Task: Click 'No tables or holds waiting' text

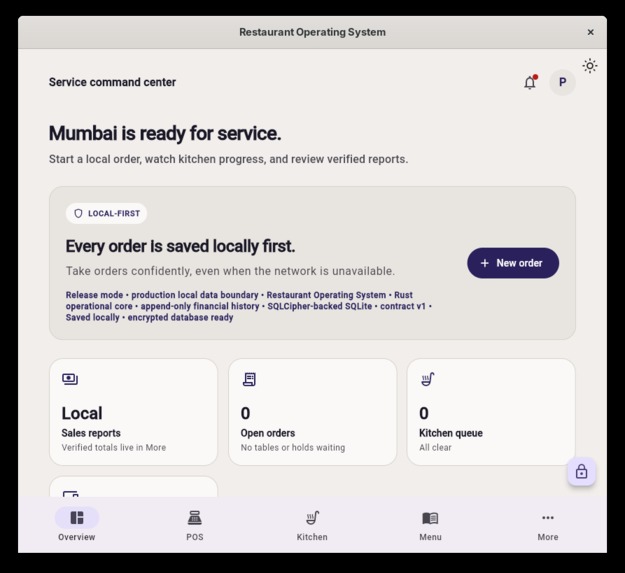Action: [293, 447]
